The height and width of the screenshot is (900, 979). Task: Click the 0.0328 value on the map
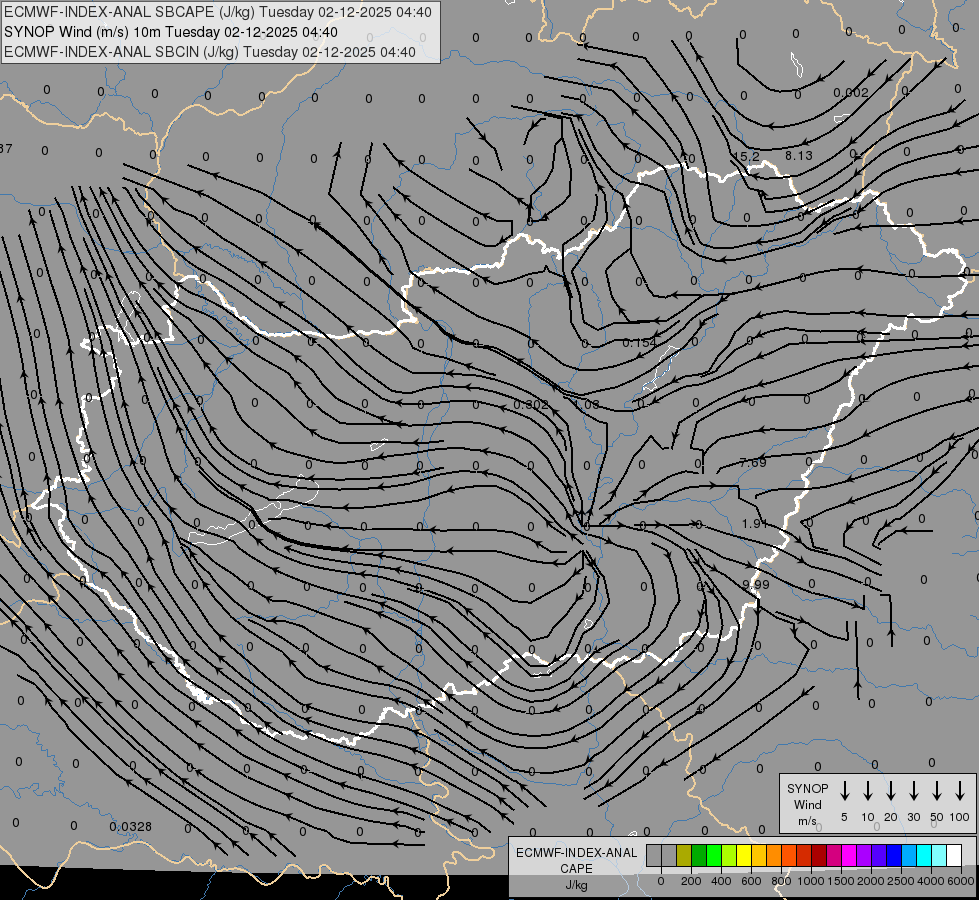(x=130, y=827)
